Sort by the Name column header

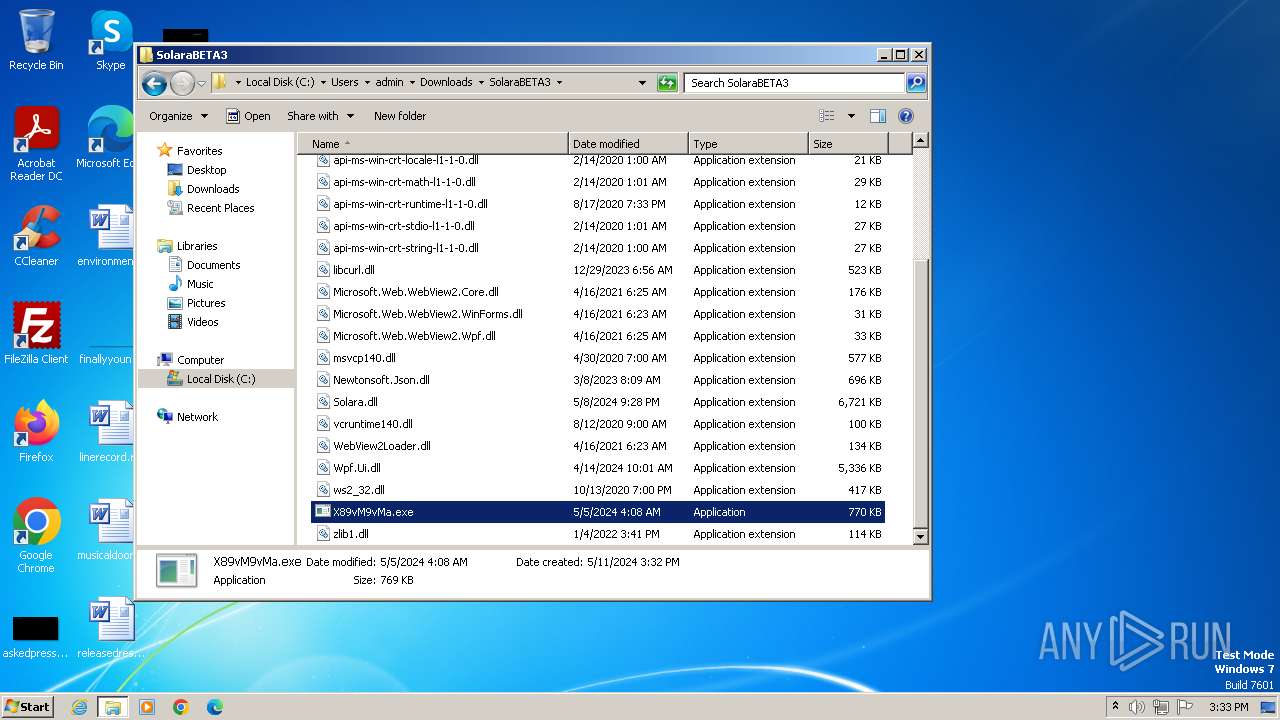[432, 144]
